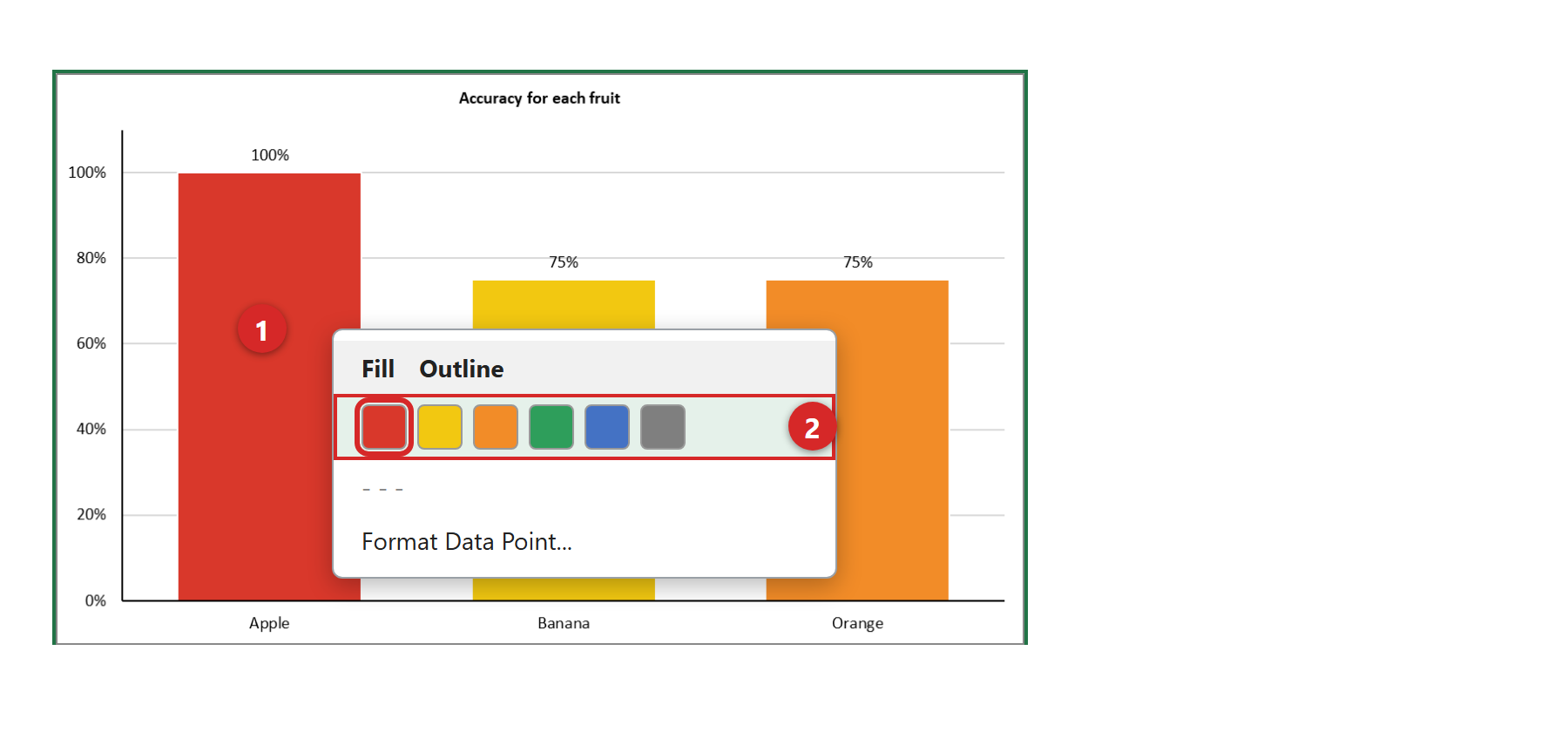Screen dimensions: 1568x732
Task: Click the 0% vertical axis label
Action: pos(96,600)
